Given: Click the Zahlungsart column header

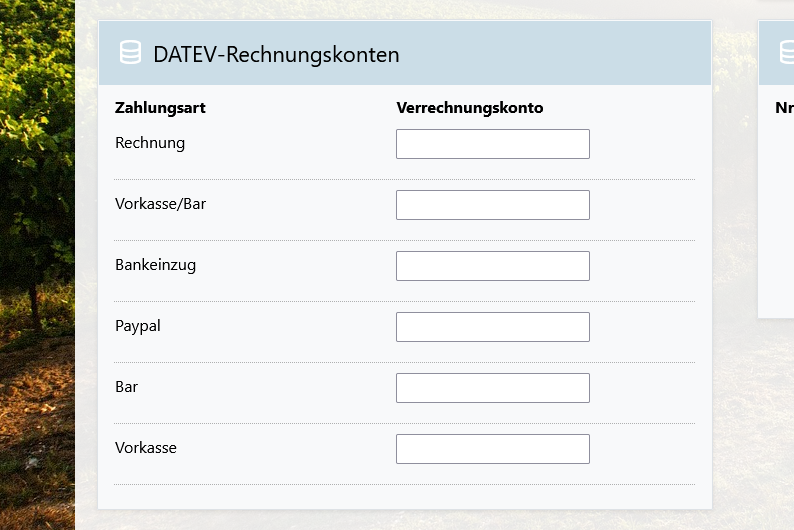Looking at the screenshot, I should [x=160, y=108].
